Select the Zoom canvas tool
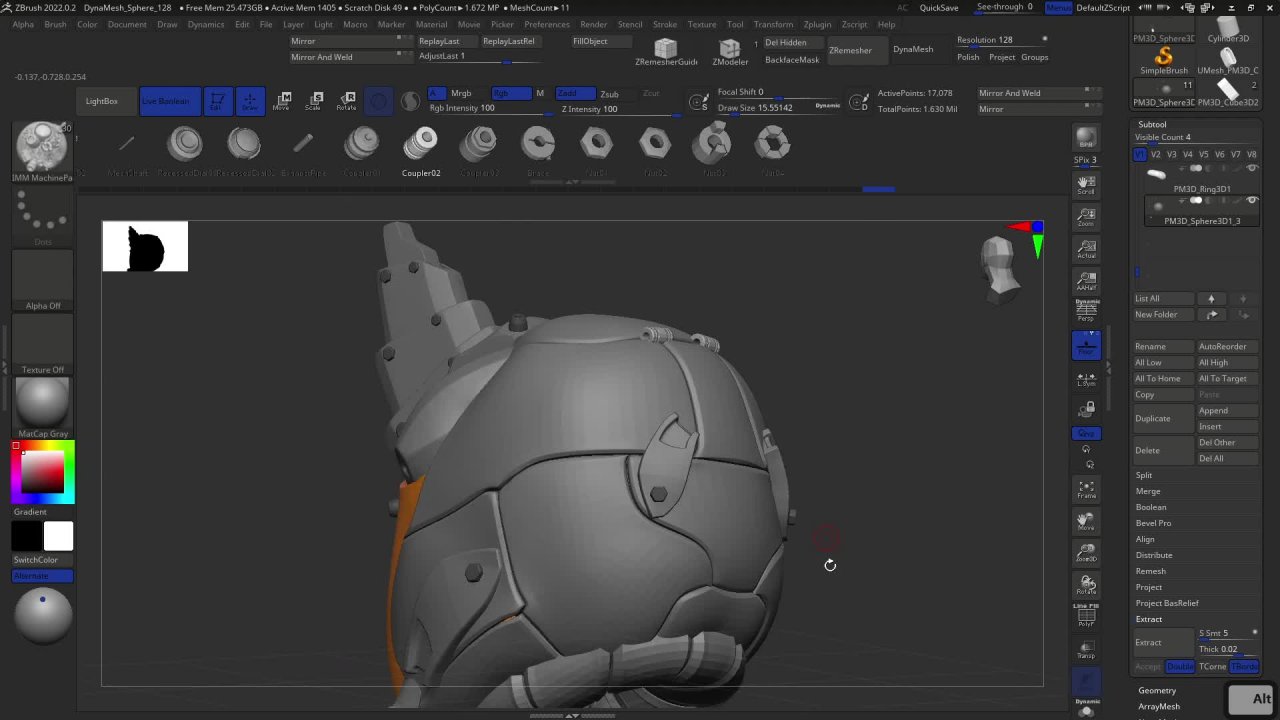Viewport: 1280px width, 720px height. (1086, 216)
